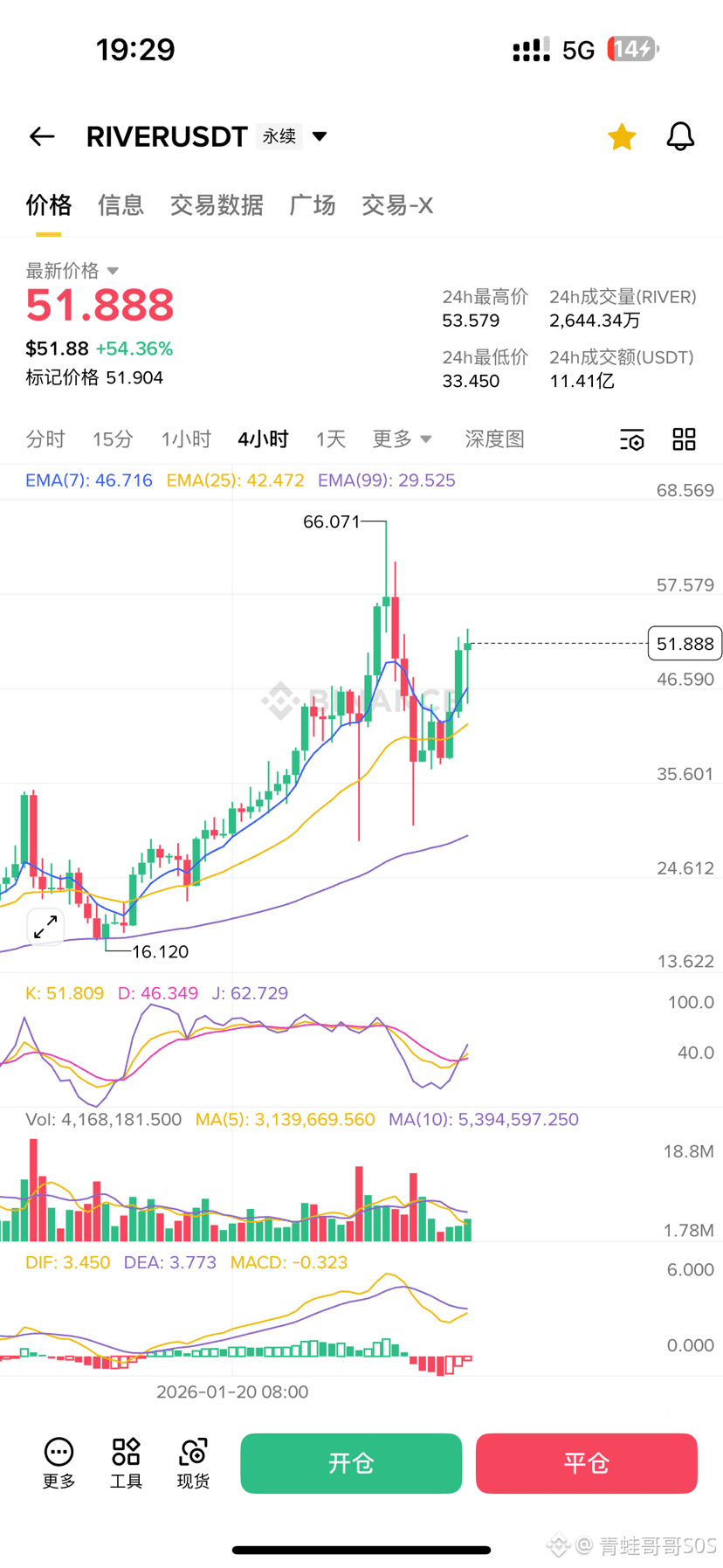Image resolution: width=723 pixels, height=1568 pixels.
Task: Select the 分时 chart interval
Action: pos(45,439)
